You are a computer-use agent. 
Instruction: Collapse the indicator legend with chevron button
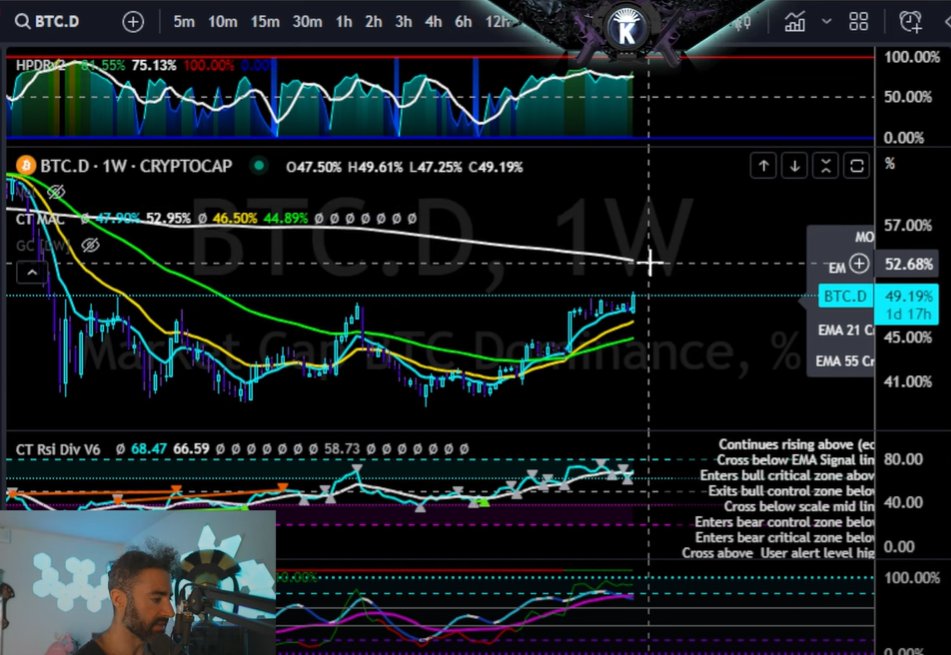point(32,273)
